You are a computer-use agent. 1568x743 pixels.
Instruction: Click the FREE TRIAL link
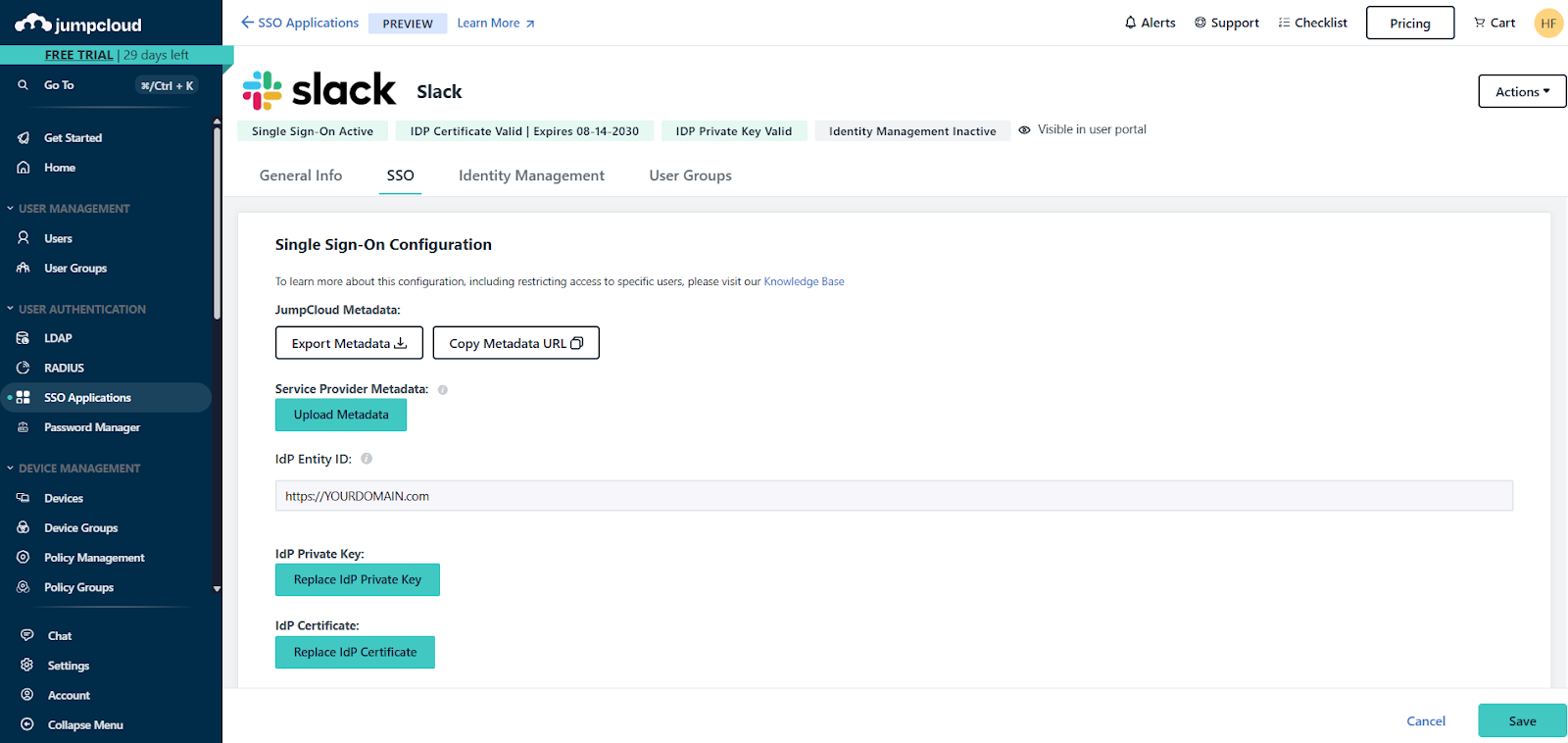[78, 55]
